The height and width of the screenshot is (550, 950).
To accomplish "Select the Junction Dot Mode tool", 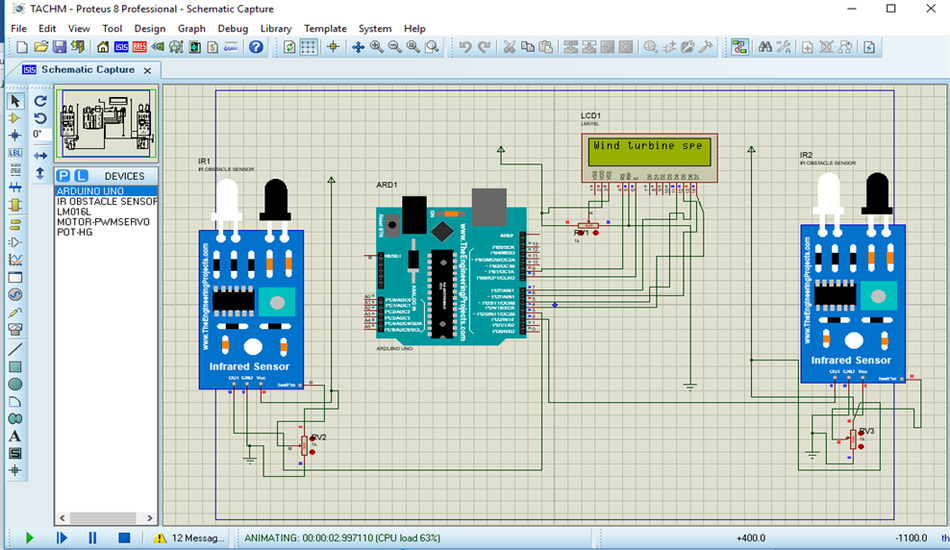I will pos(15,135).
